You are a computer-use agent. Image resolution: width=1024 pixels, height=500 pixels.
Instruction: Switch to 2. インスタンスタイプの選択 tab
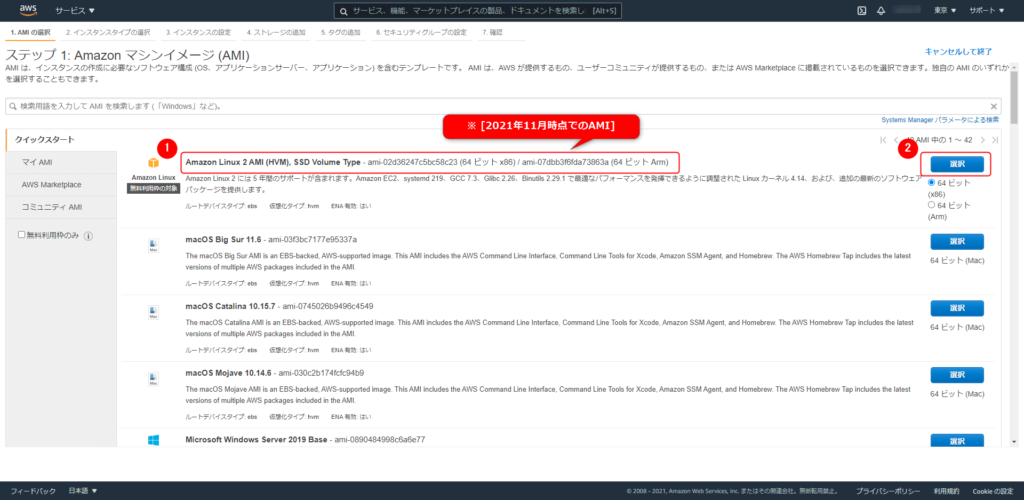pos(108,32)
